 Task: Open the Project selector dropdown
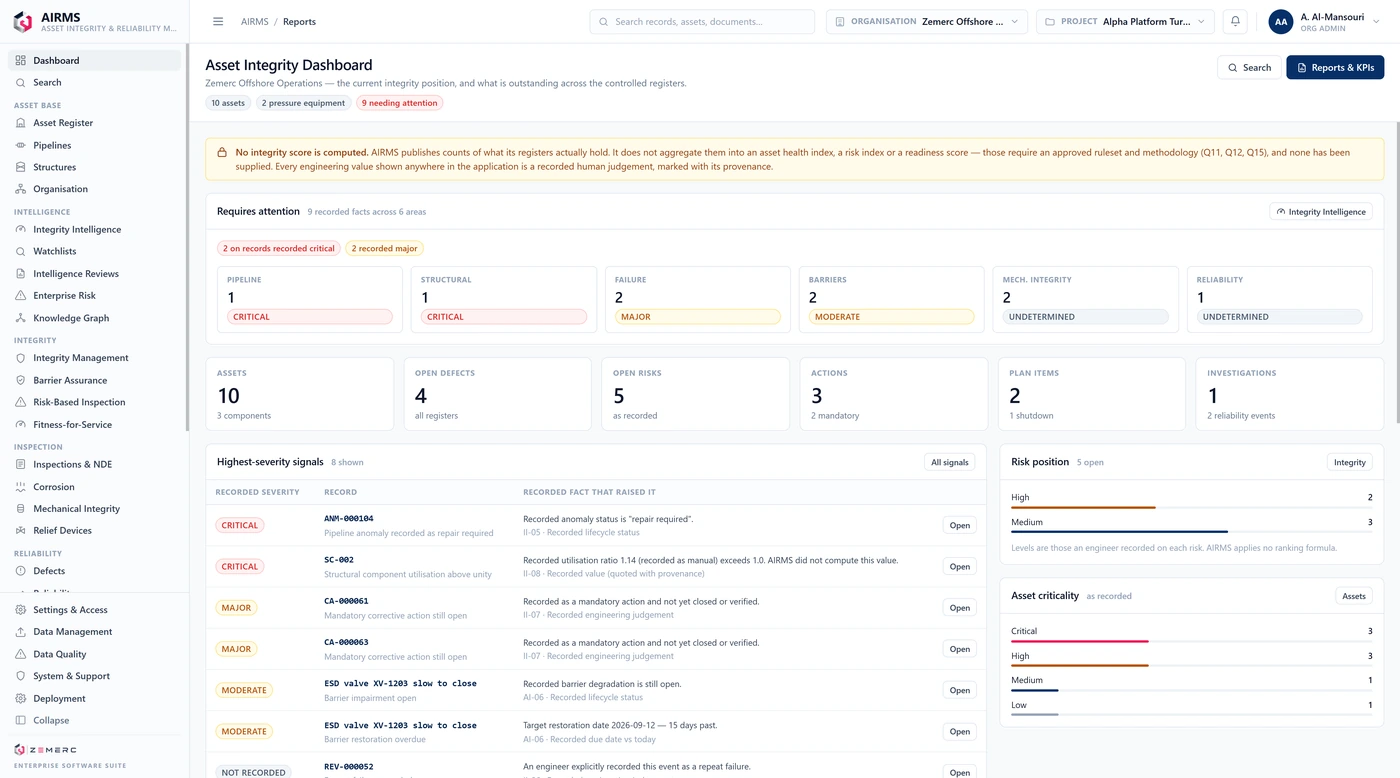[x=1126, y=21]
